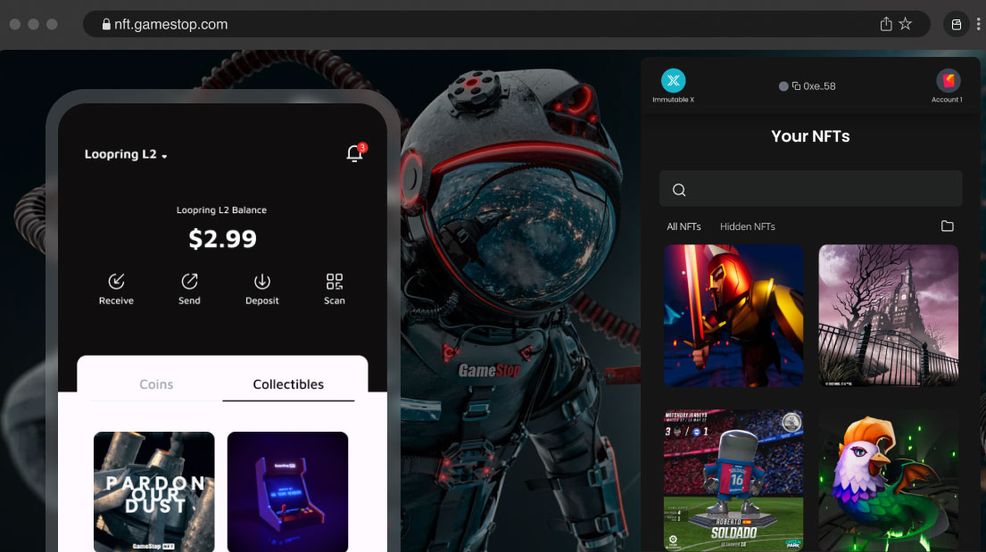Click the site padlock icon
Image resolution: width=986 pixels, height=552 pixels.
(106, 25)
